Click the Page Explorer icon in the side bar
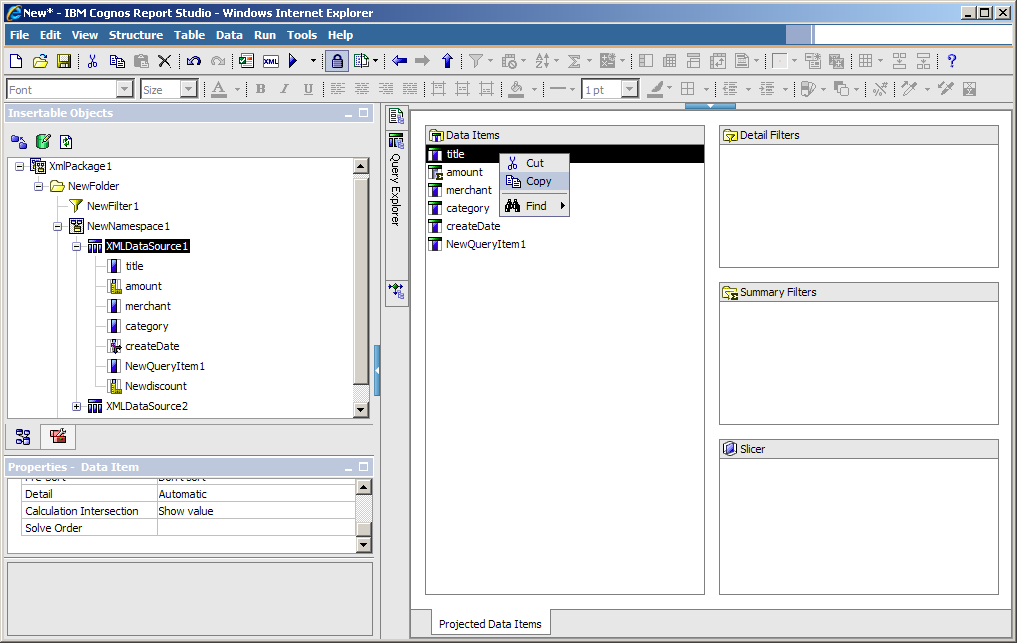The image size is (1017, 643). (x=396, y=116)
